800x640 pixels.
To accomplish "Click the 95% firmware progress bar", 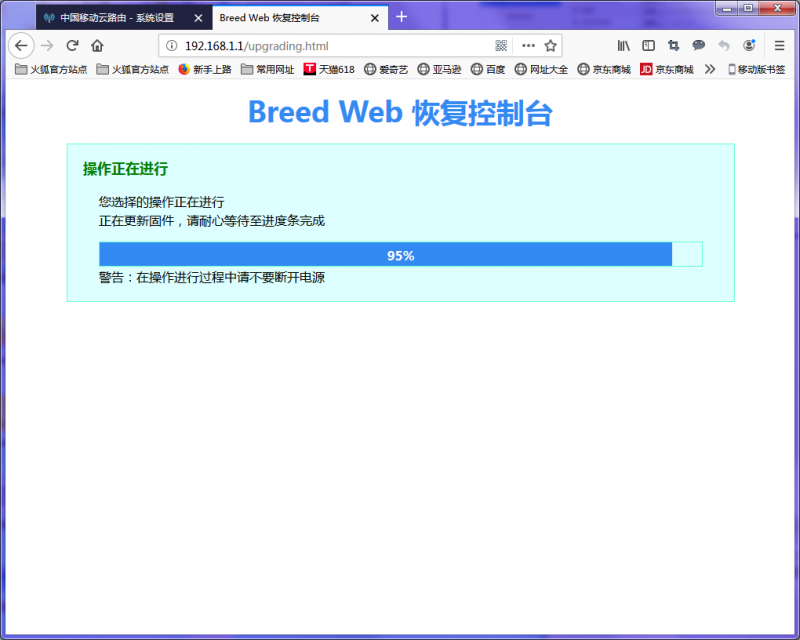I will [x=400, y=255].
